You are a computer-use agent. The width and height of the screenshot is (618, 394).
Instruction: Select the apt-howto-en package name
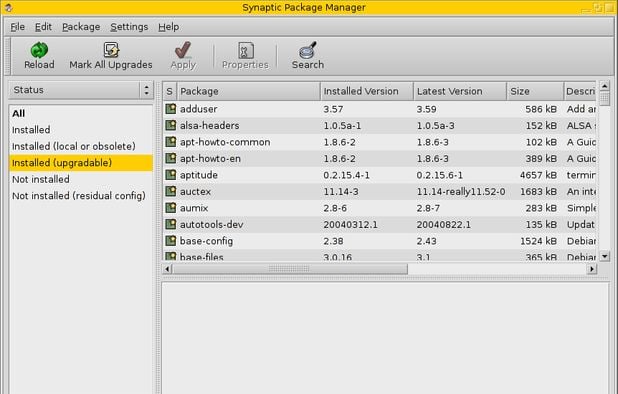pyautogui.click(x=210, y=159)
